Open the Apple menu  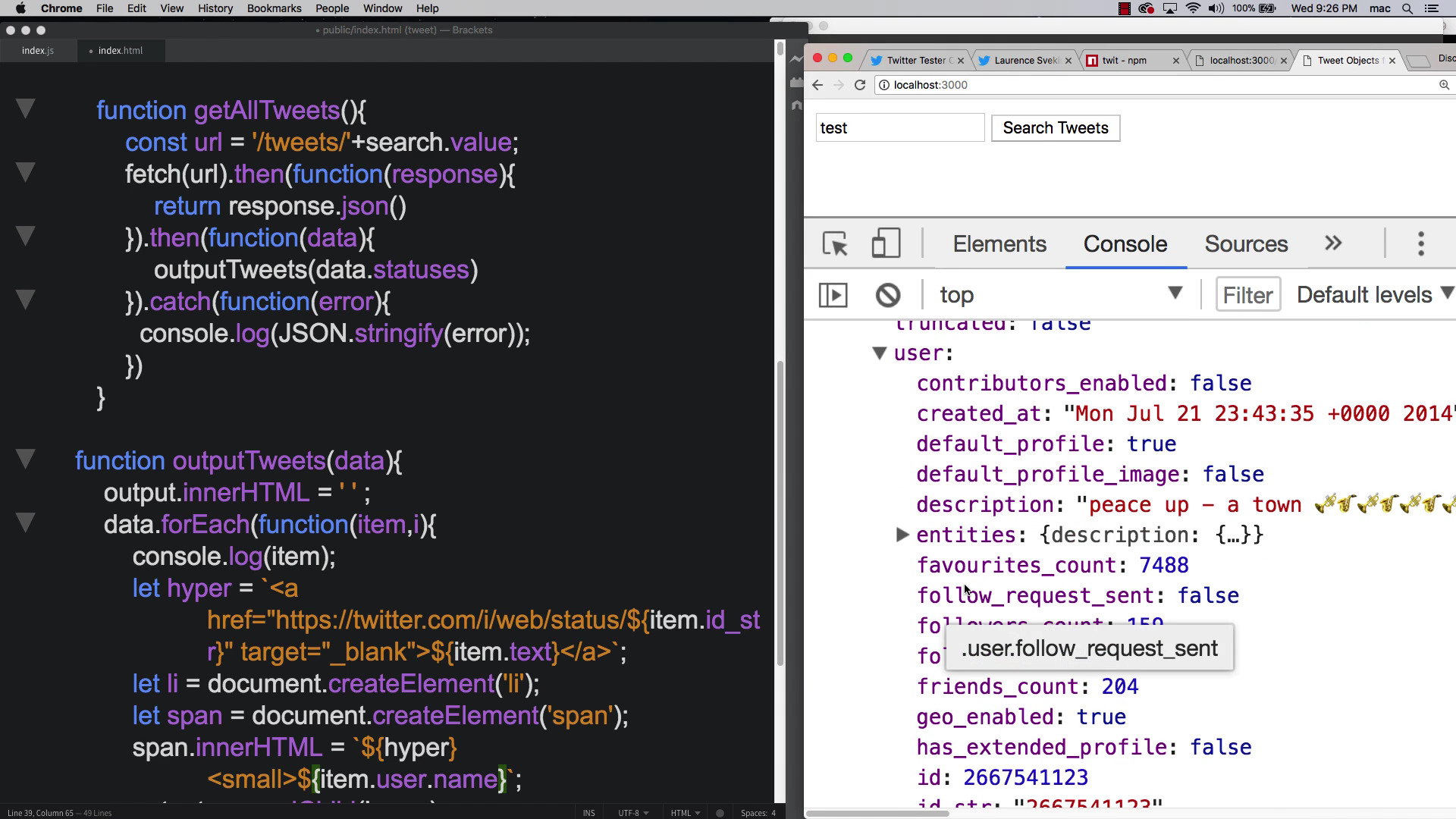point(20,8)
